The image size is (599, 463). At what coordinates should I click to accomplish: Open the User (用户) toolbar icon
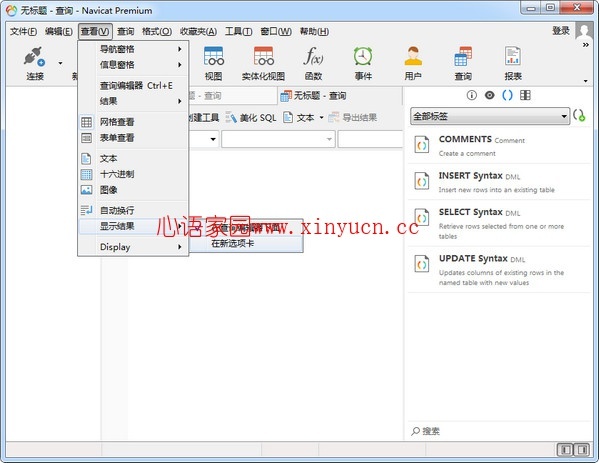coord(413,57)
